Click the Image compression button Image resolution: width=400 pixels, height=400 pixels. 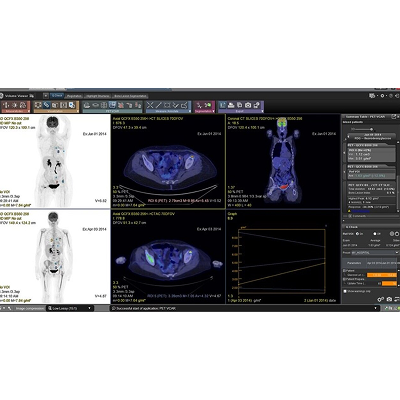tap(30, 308)
